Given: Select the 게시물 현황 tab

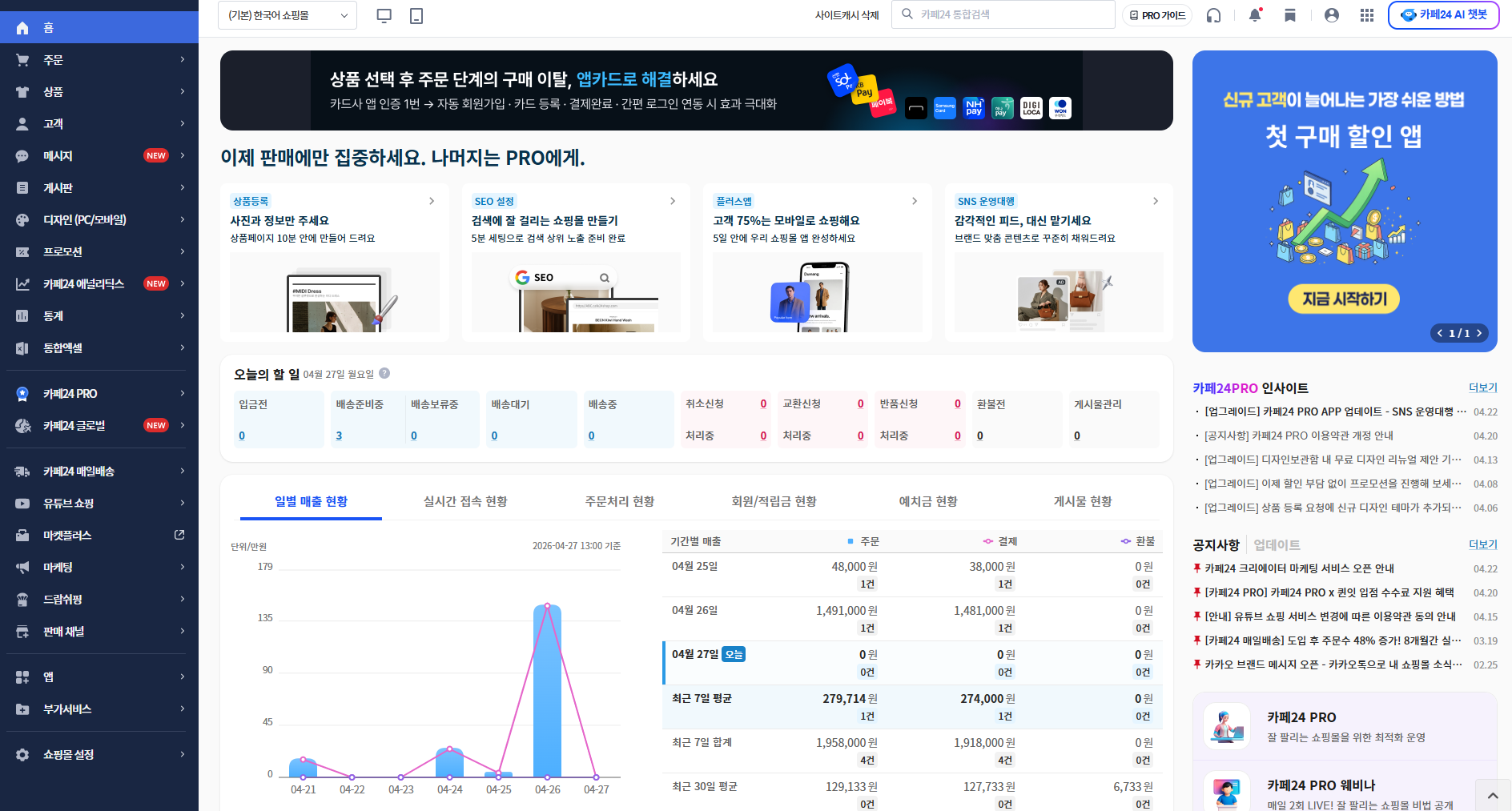Looking at the screenshot, I should pyautogui.click(x=1083, y=501).
